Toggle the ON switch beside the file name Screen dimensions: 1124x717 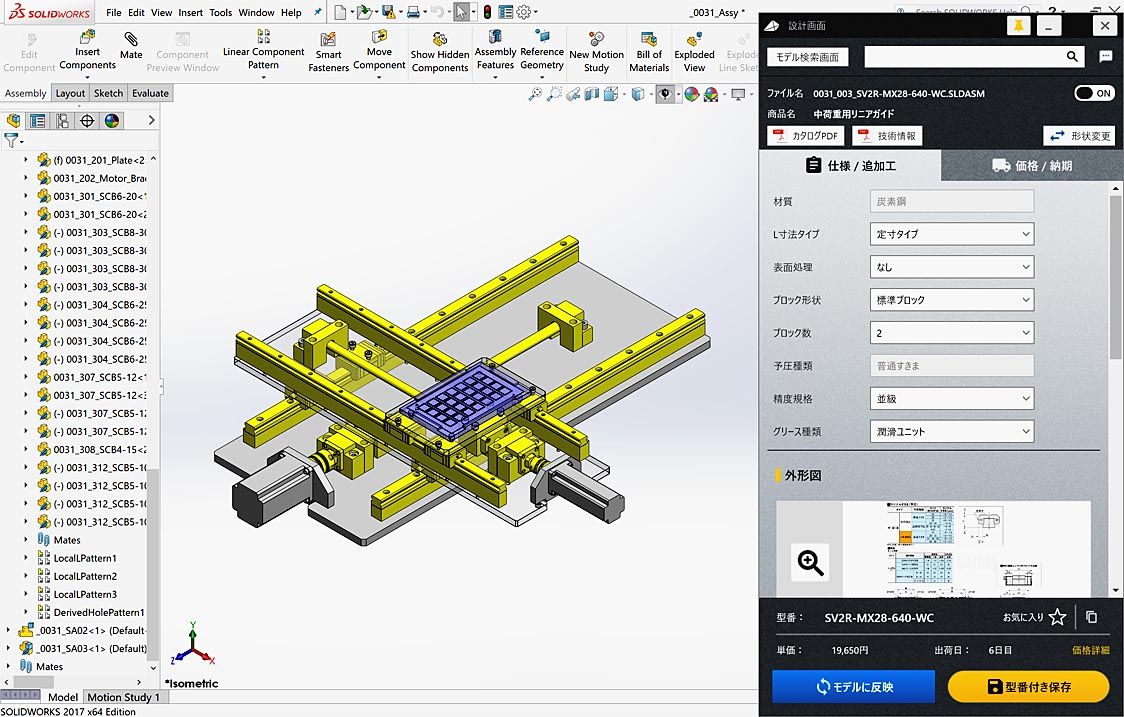[x=1094, y=93]
